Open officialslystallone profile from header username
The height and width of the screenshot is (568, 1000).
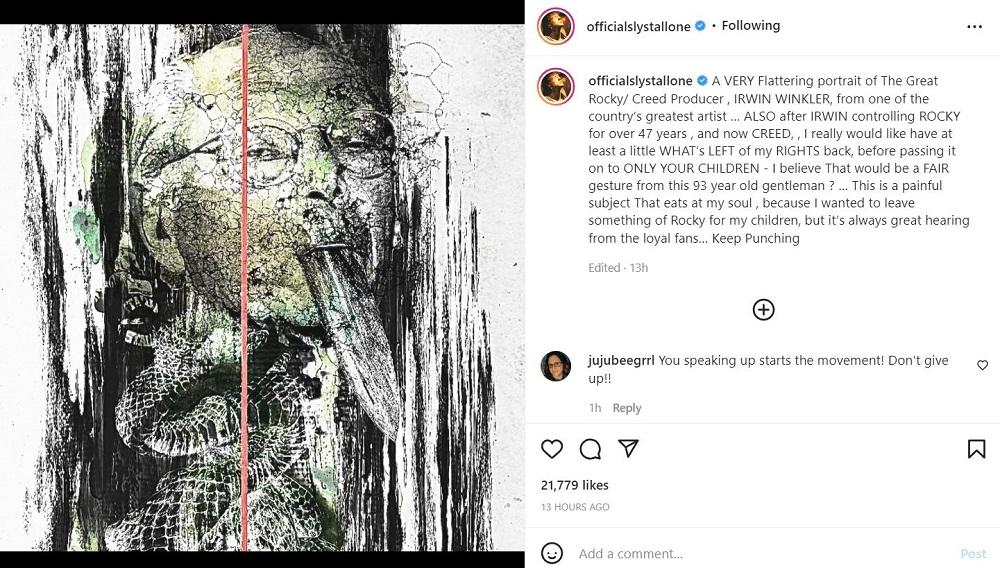click(x=640, y=27)
